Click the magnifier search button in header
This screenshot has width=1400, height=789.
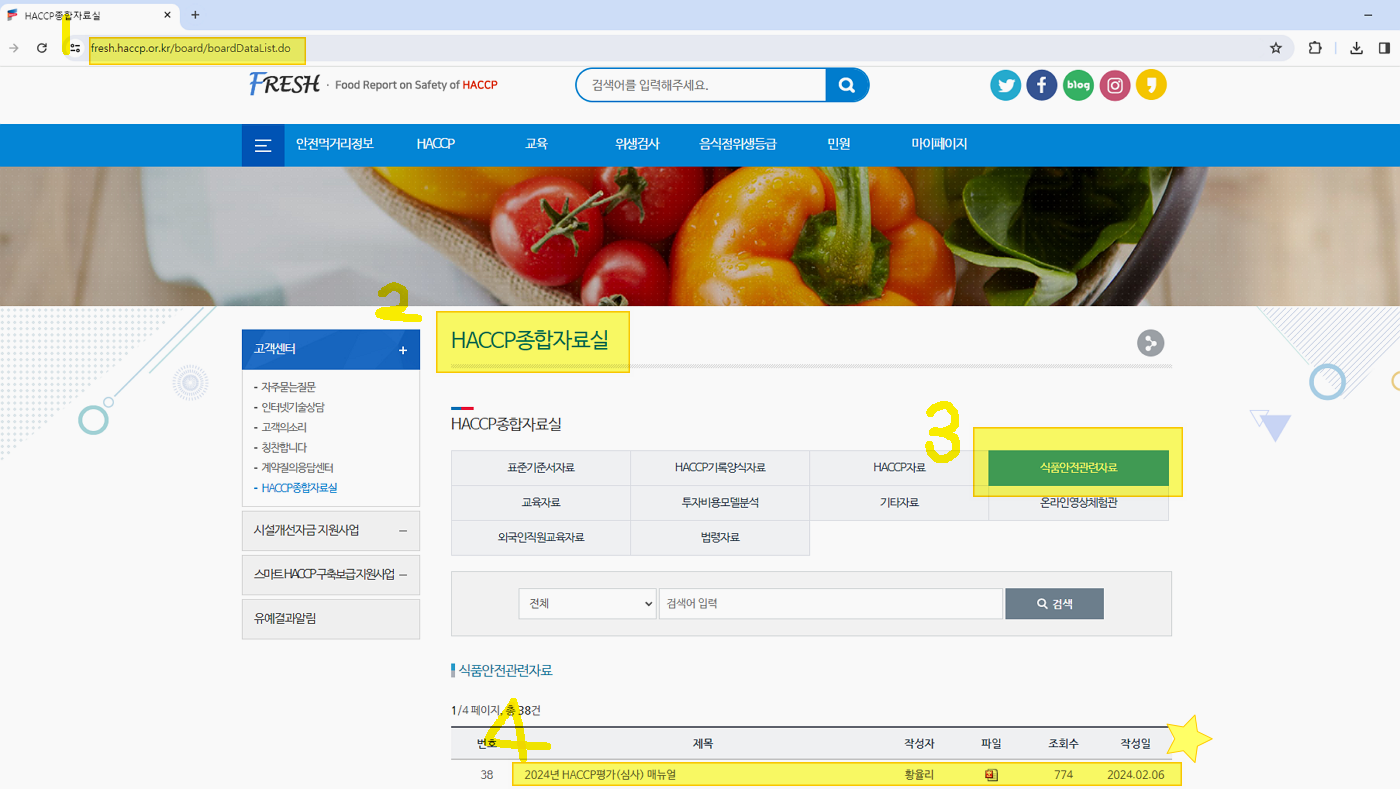847,85
